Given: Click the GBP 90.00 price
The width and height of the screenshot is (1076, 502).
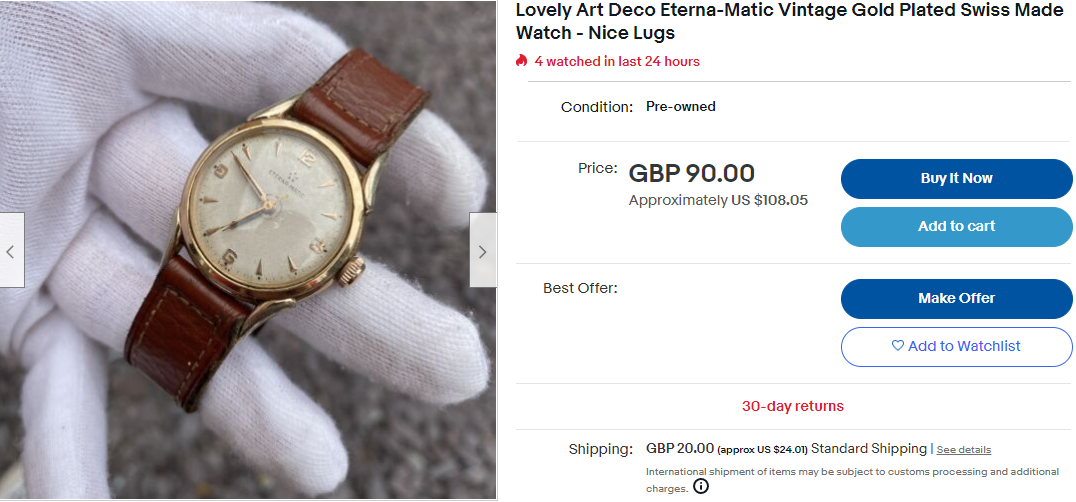Looking at the screenshot, I should pyautogui.click(x=691, y=173).
